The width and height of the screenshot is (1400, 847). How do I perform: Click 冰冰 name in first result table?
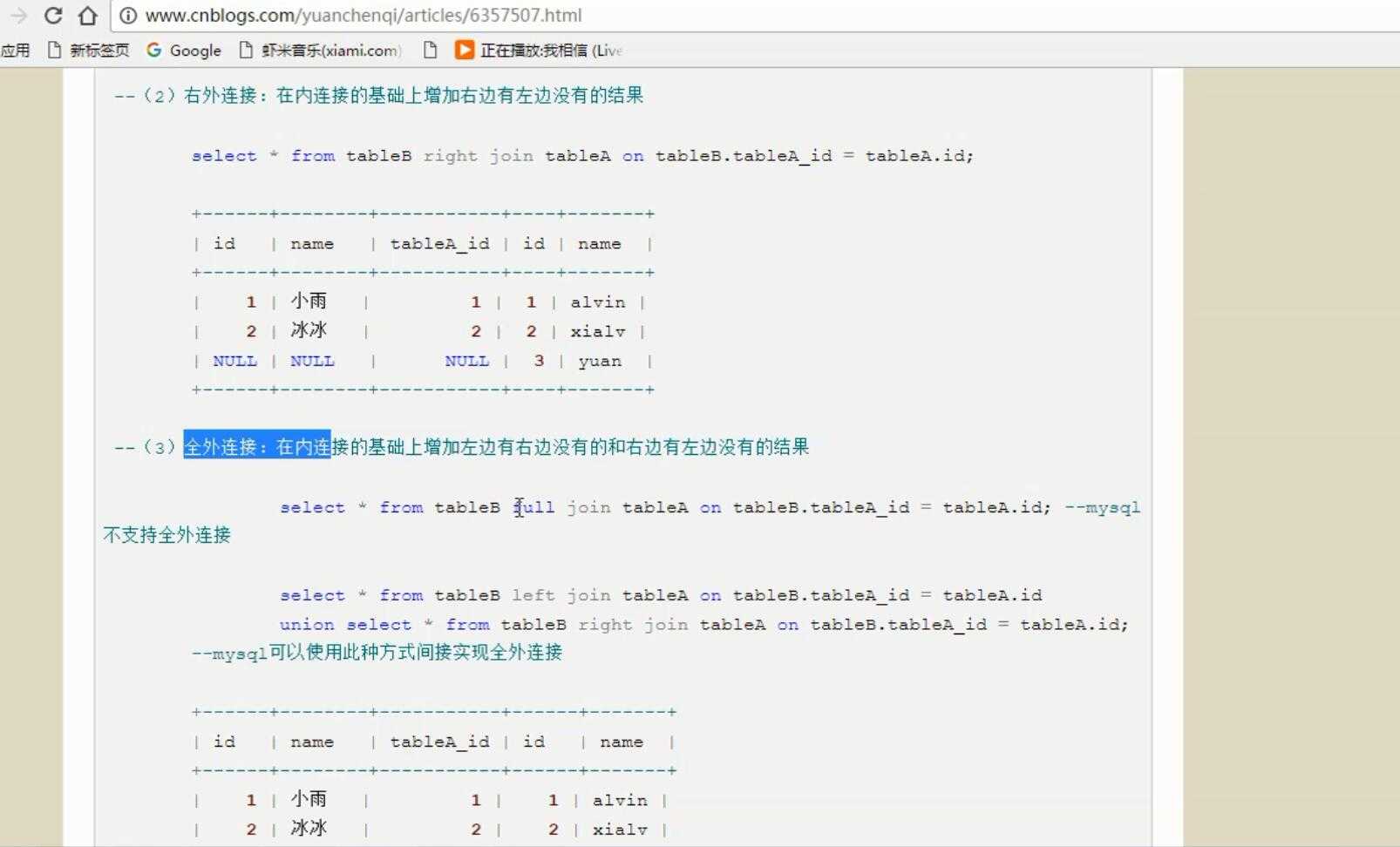pos(309,330)
